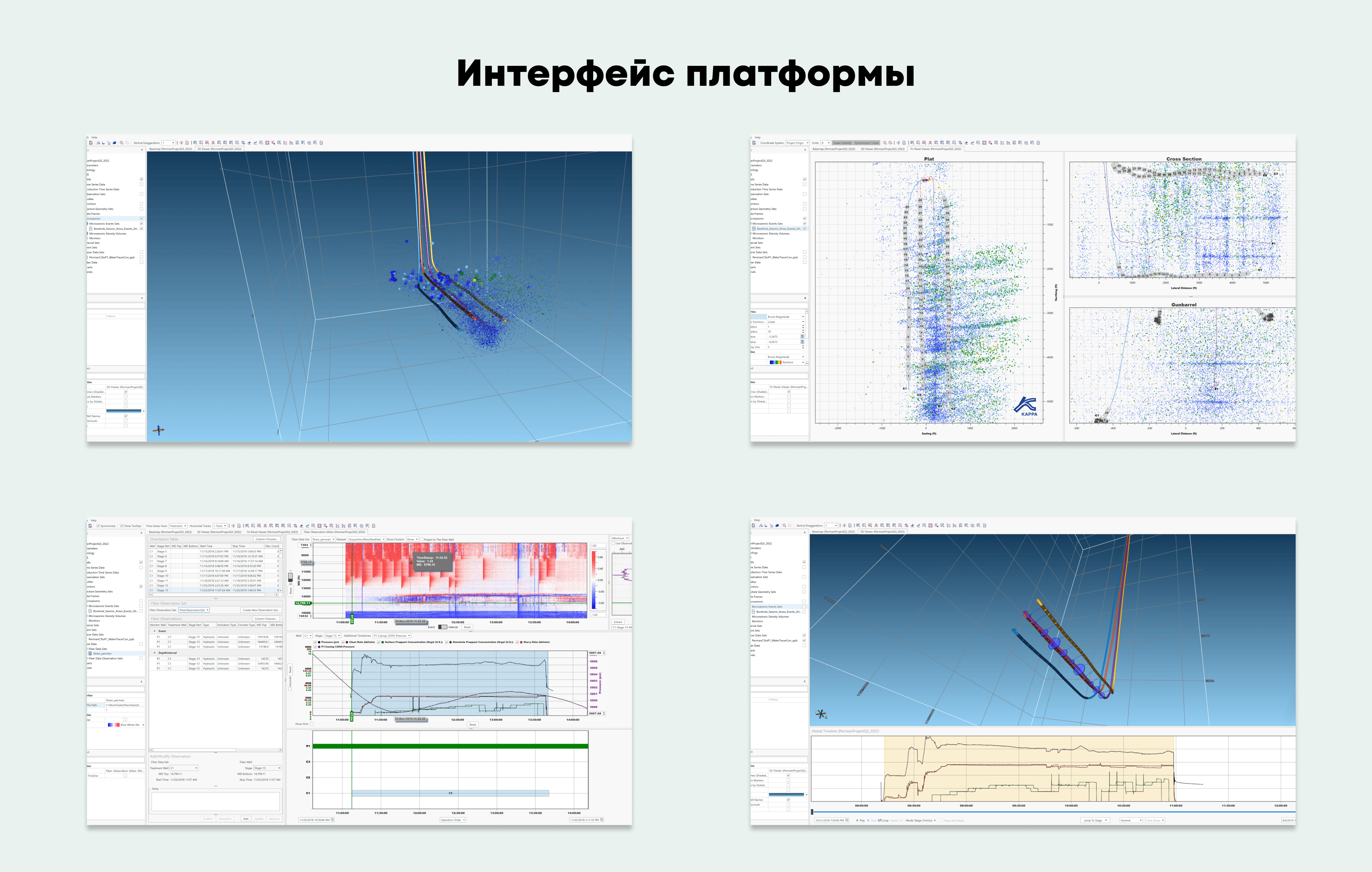The image size is (1372, 872).
Task: Open Time Series View Treatment dropdown
Action: pyautogui.click(x=178, y=526)
